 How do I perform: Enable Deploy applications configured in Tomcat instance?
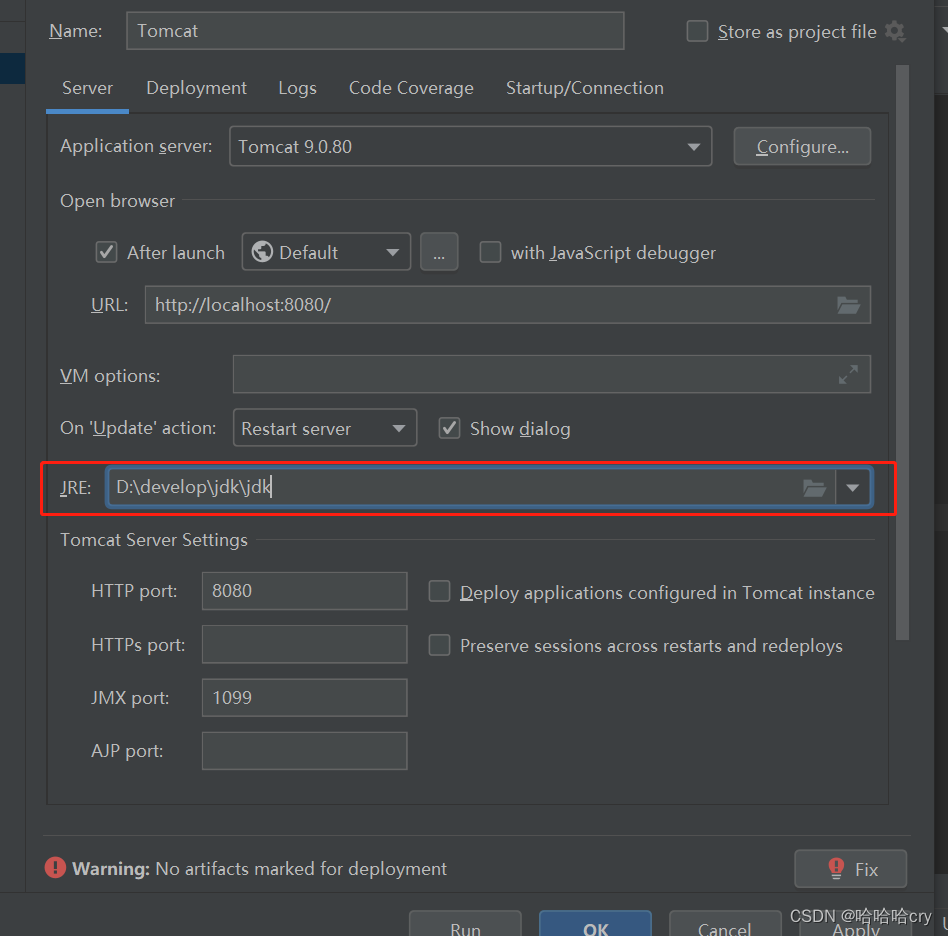(439, 591)
